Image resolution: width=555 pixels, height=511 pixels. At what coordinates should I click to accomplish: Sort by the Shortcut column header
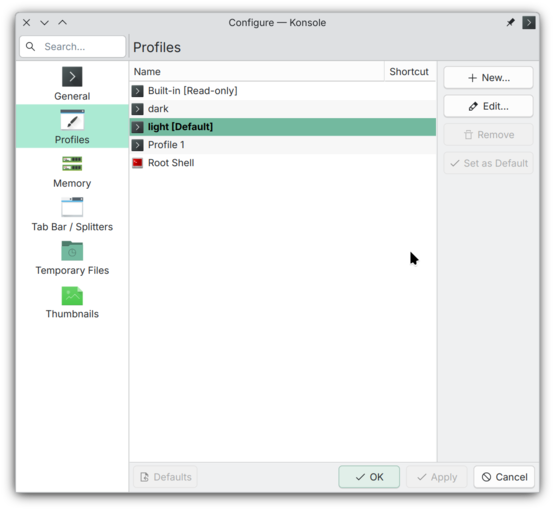410,72
